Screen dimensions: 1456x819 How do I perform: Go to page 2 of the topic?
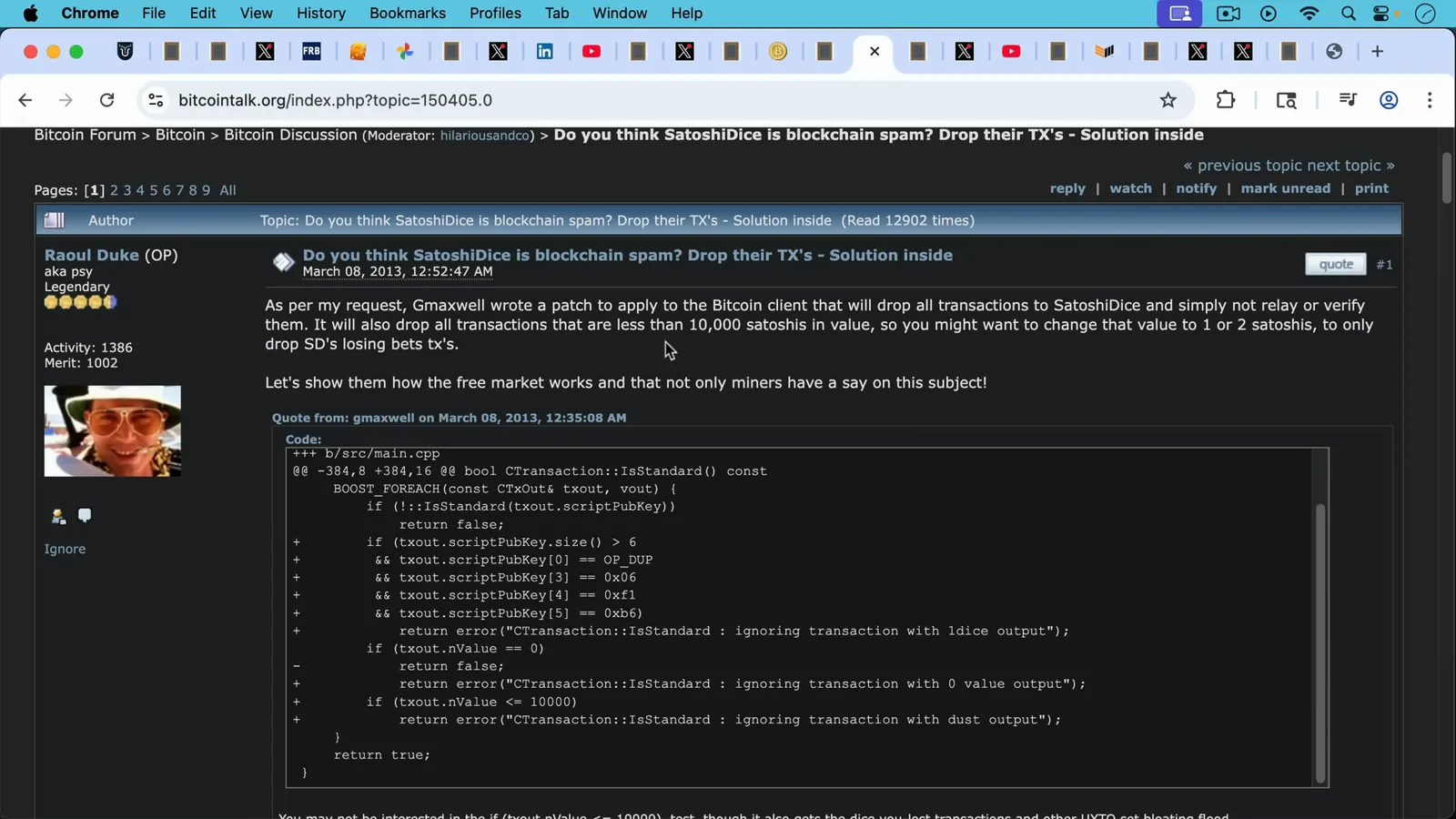click(x=114, y=190)
